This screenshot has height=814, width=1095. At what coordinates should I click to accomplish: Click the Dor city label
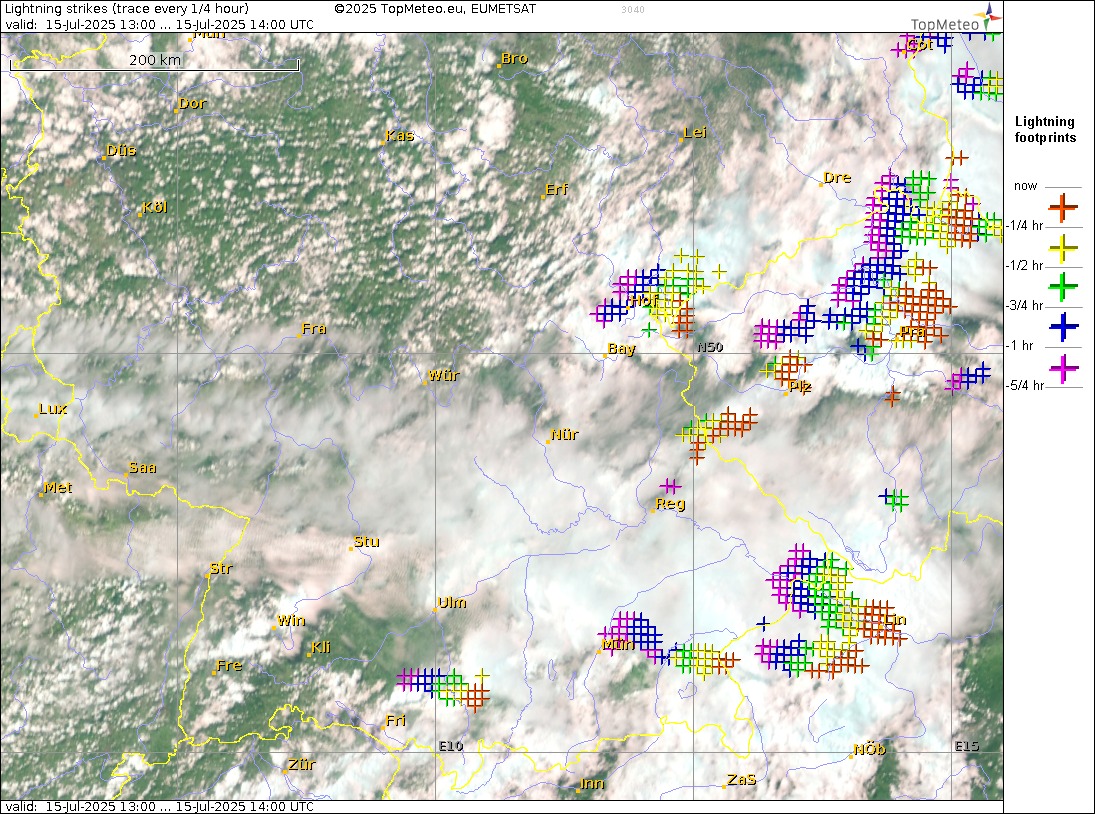coord(192,103)
